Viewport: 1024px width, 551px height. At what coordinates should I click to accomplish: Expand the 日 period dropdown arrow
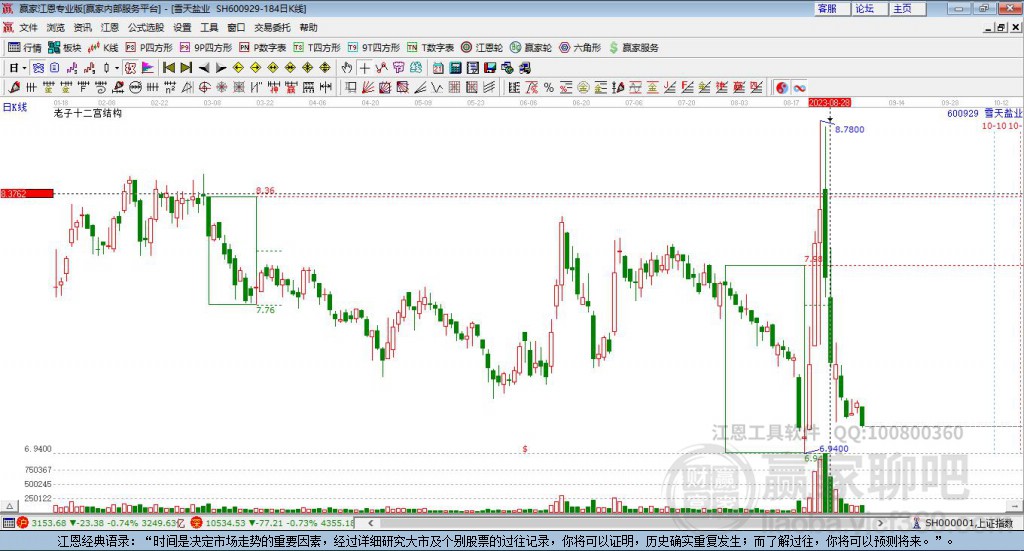[24, 68]
